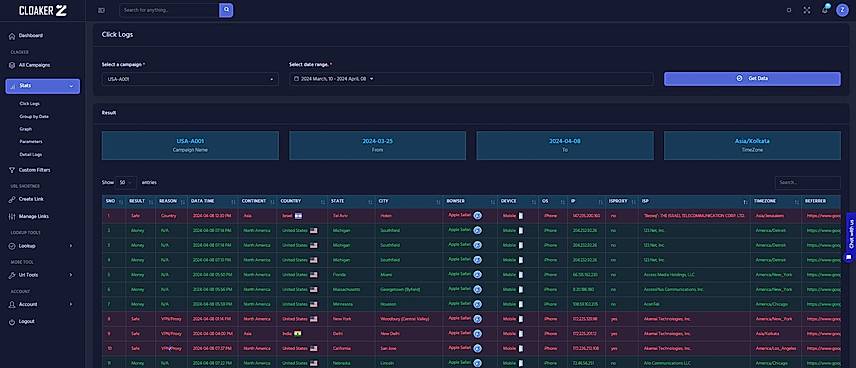The height and width of the screenshot is (368, 856).
Task: Open the Chat with us widget
Action: pyautogui.click(x=850, y=238)
